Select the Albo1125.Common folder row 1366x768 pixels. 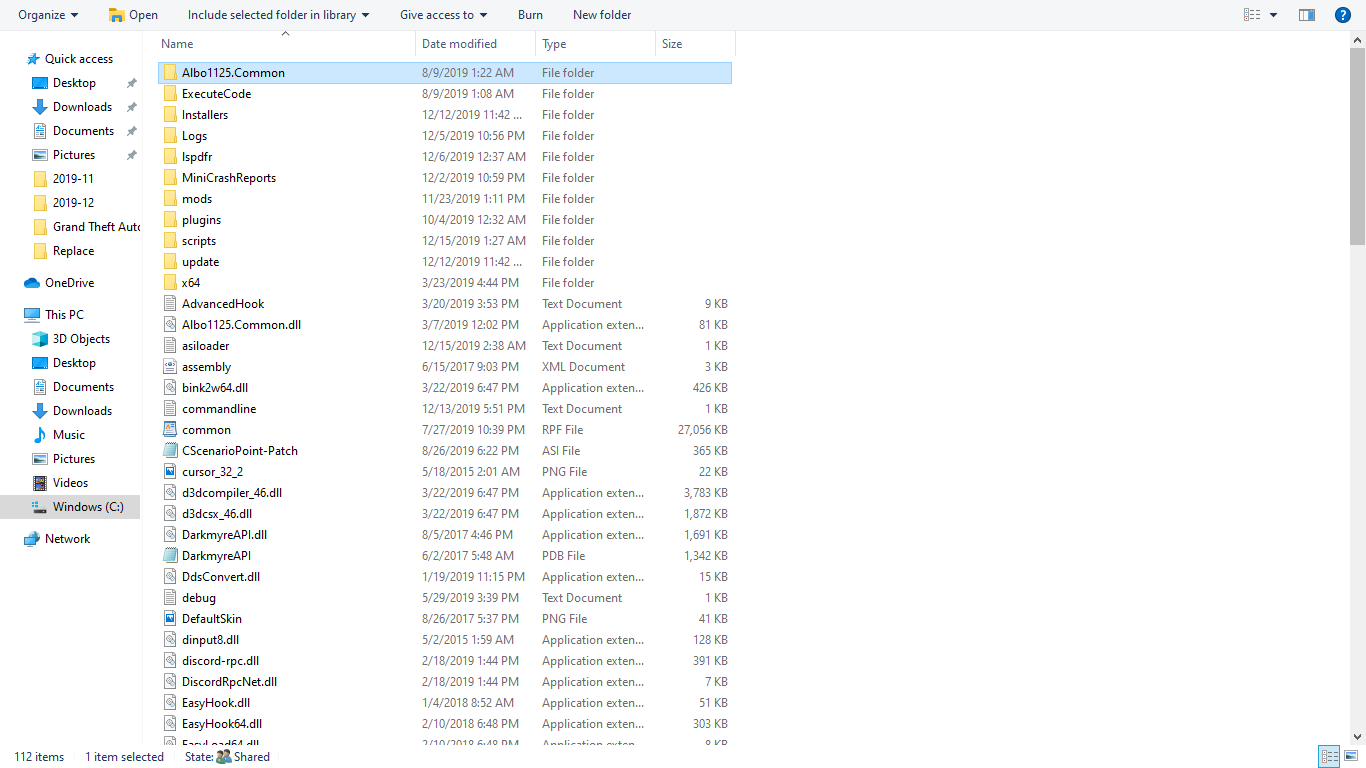pos(445,73)
